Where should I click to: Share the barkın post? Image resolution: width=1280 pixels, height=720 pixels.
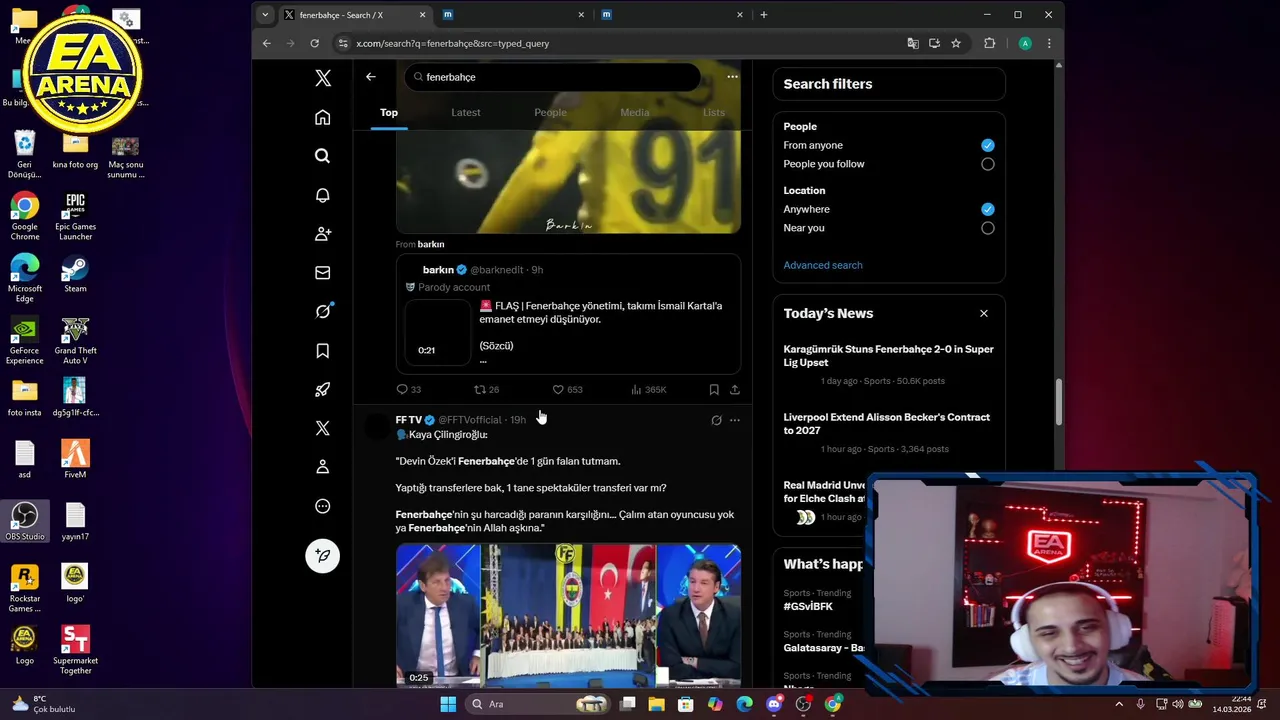734,389
